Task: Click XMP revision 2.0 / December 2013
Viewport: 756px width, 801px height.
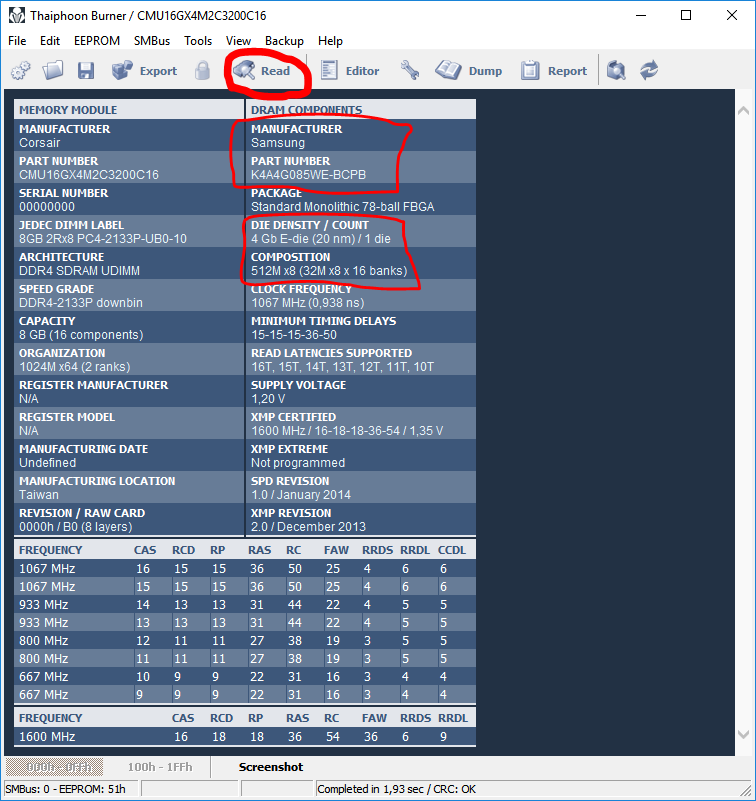Action: (x=309, y=527)
